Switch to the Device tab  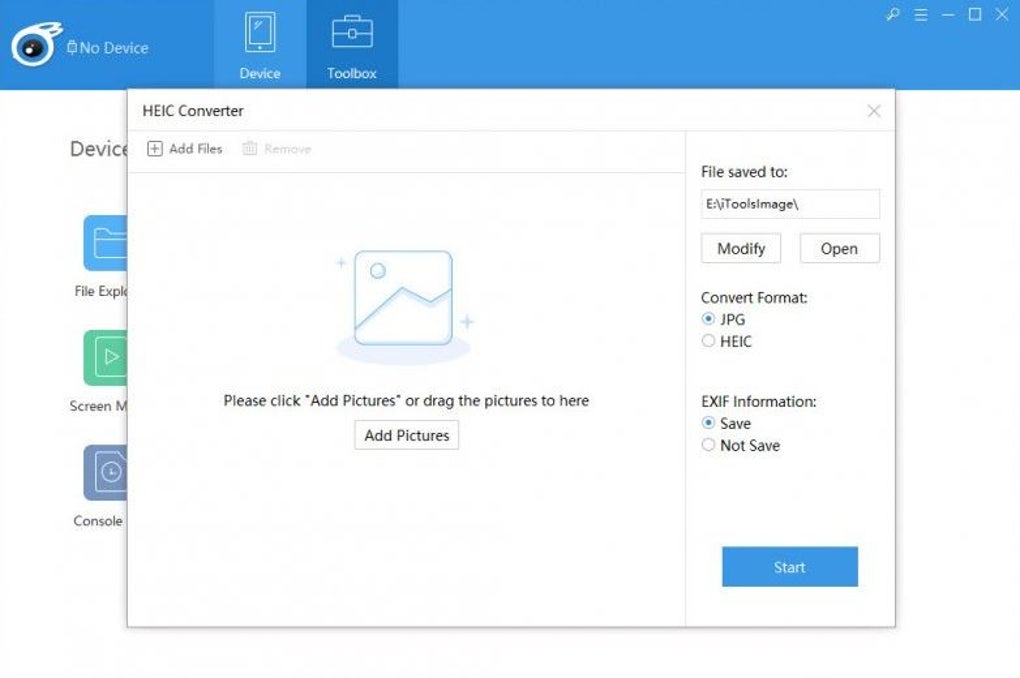(x=260, y=45)
